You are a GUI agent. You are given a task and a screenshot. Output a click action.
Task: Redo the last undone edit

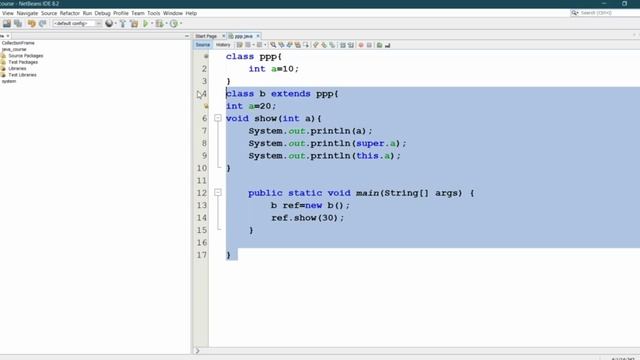click(42, 24)
